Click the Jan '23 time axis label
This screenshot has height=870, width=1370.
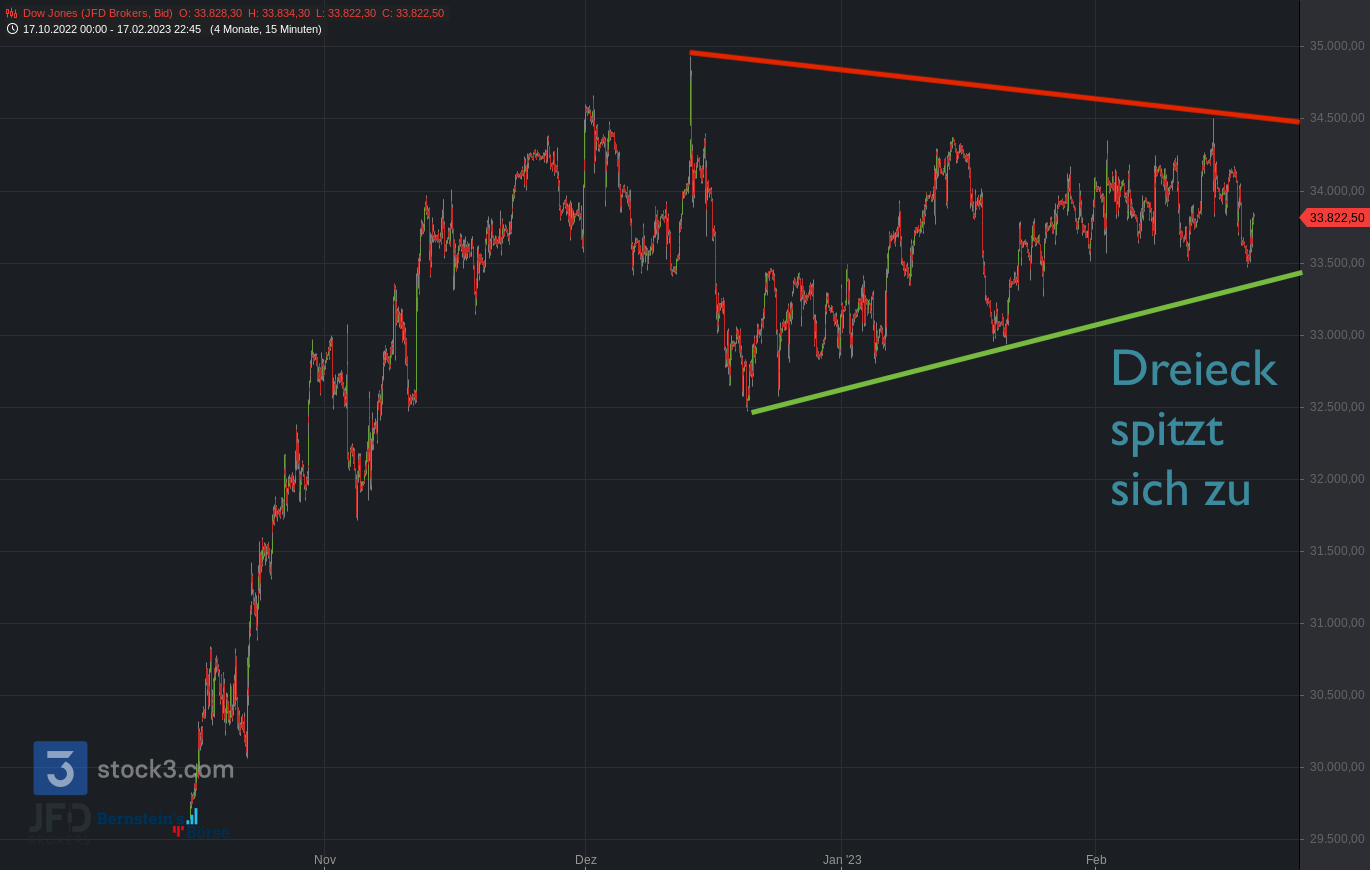coord(841,860)
